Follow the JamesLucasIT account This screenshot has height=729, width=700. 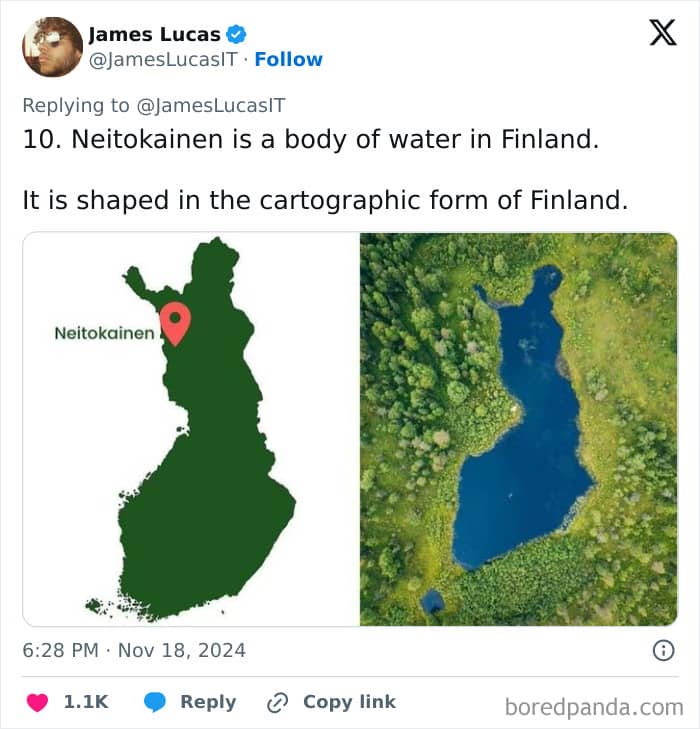(288, 59)
